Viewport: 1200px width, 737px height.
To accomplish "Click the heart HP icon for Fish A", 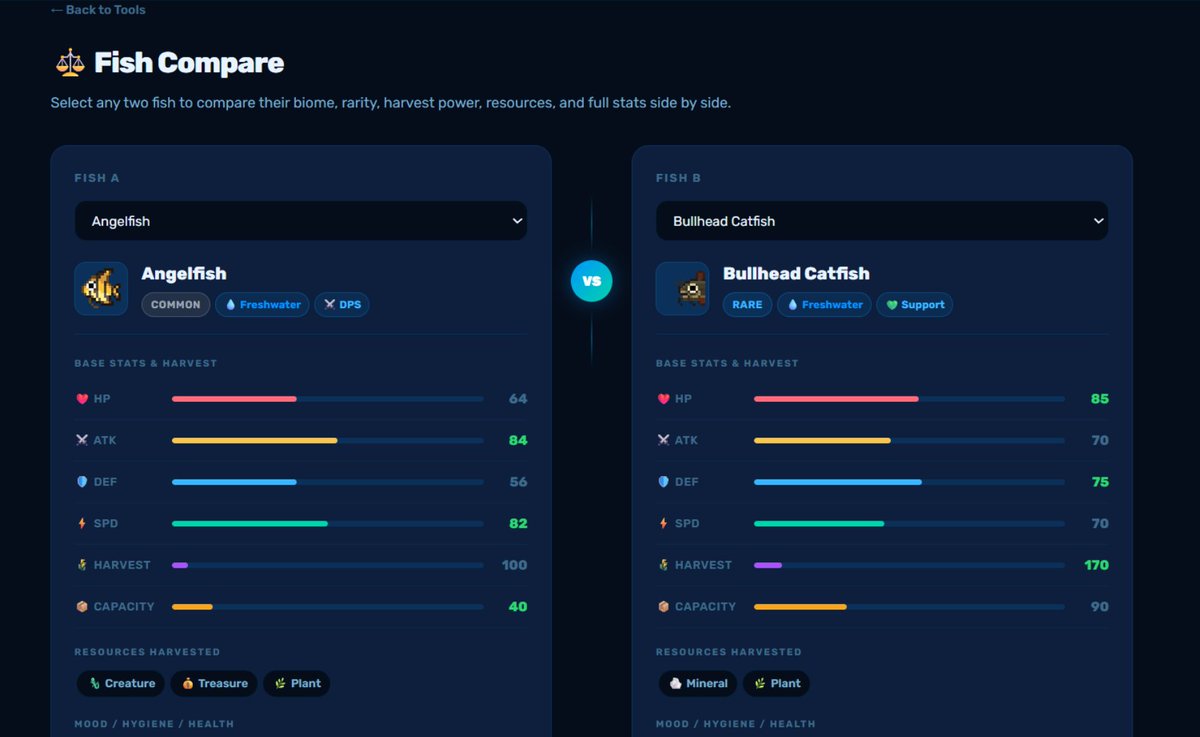I will tap(82, 399).
